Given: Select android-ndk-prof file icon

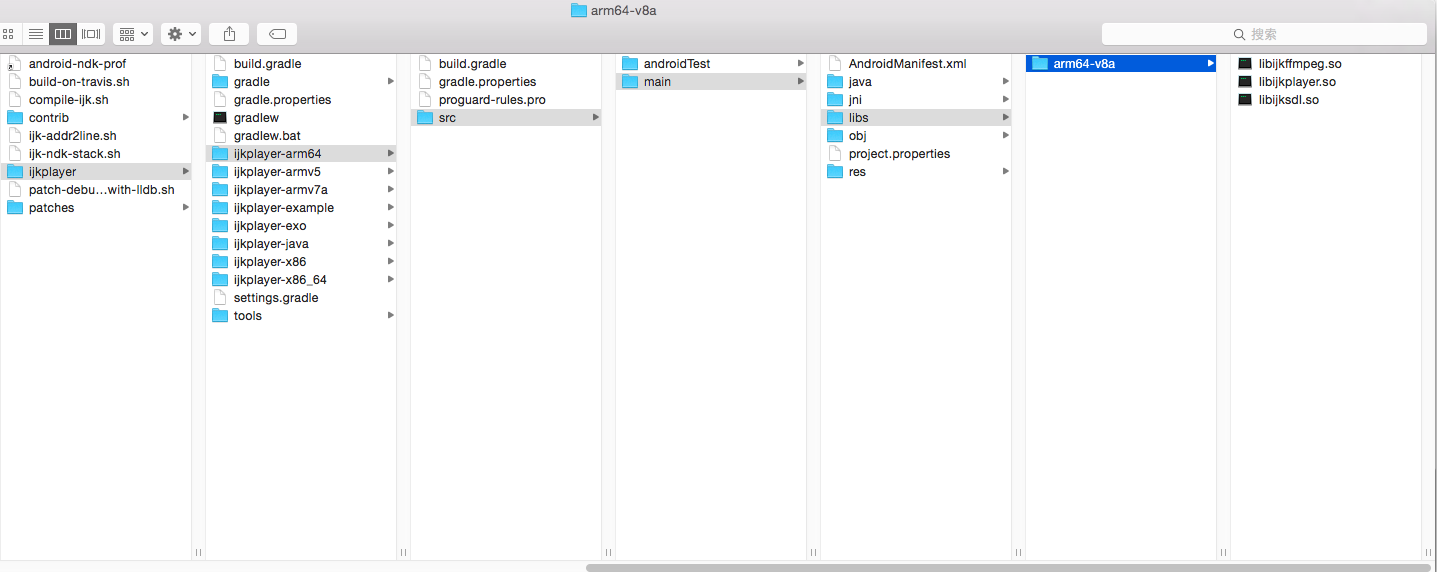Looking at the screenshot, I should (x=15, y=64).
